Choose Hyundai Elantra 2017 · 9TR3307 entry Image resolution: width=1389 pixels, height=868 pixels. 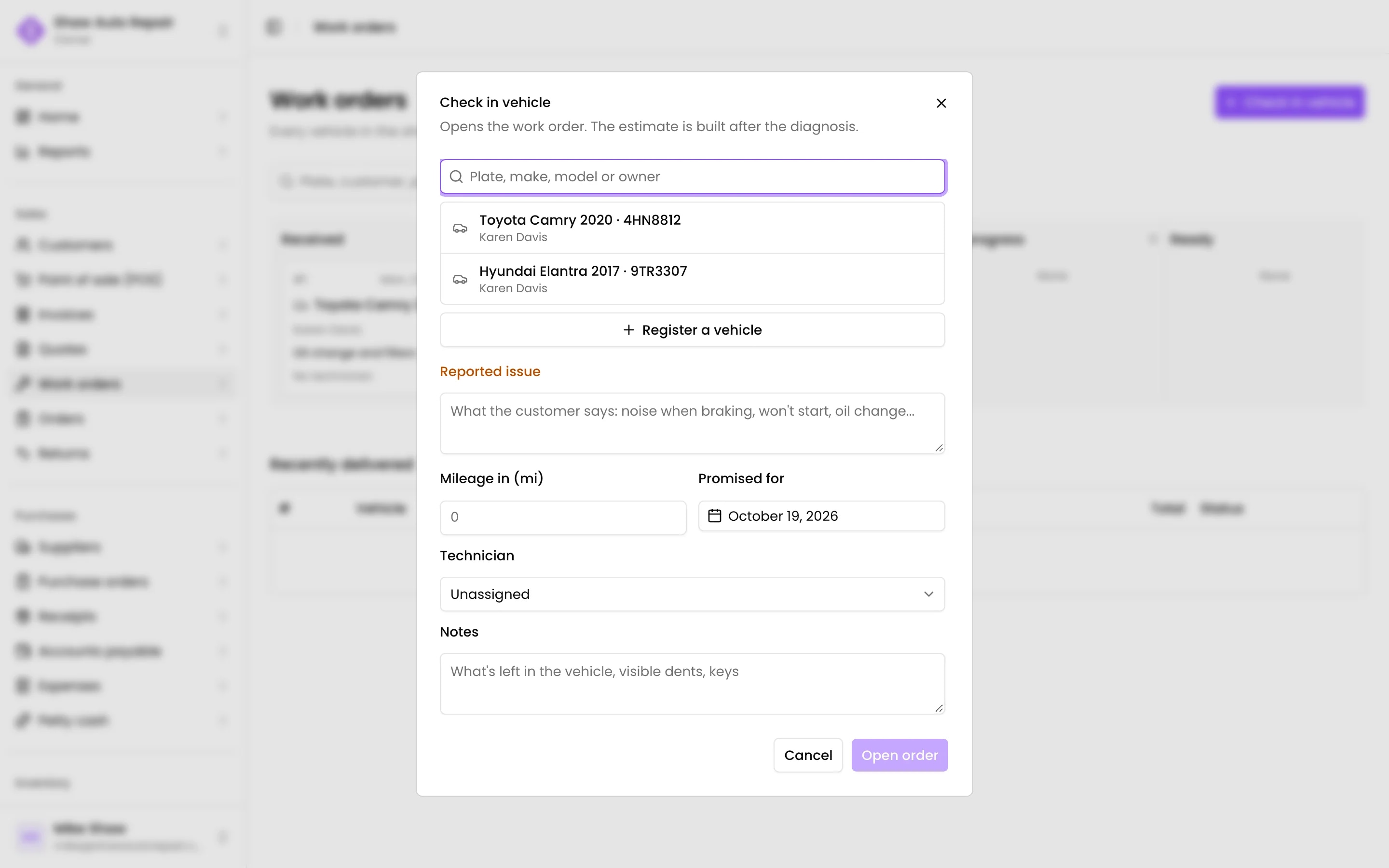click(692, 279)
